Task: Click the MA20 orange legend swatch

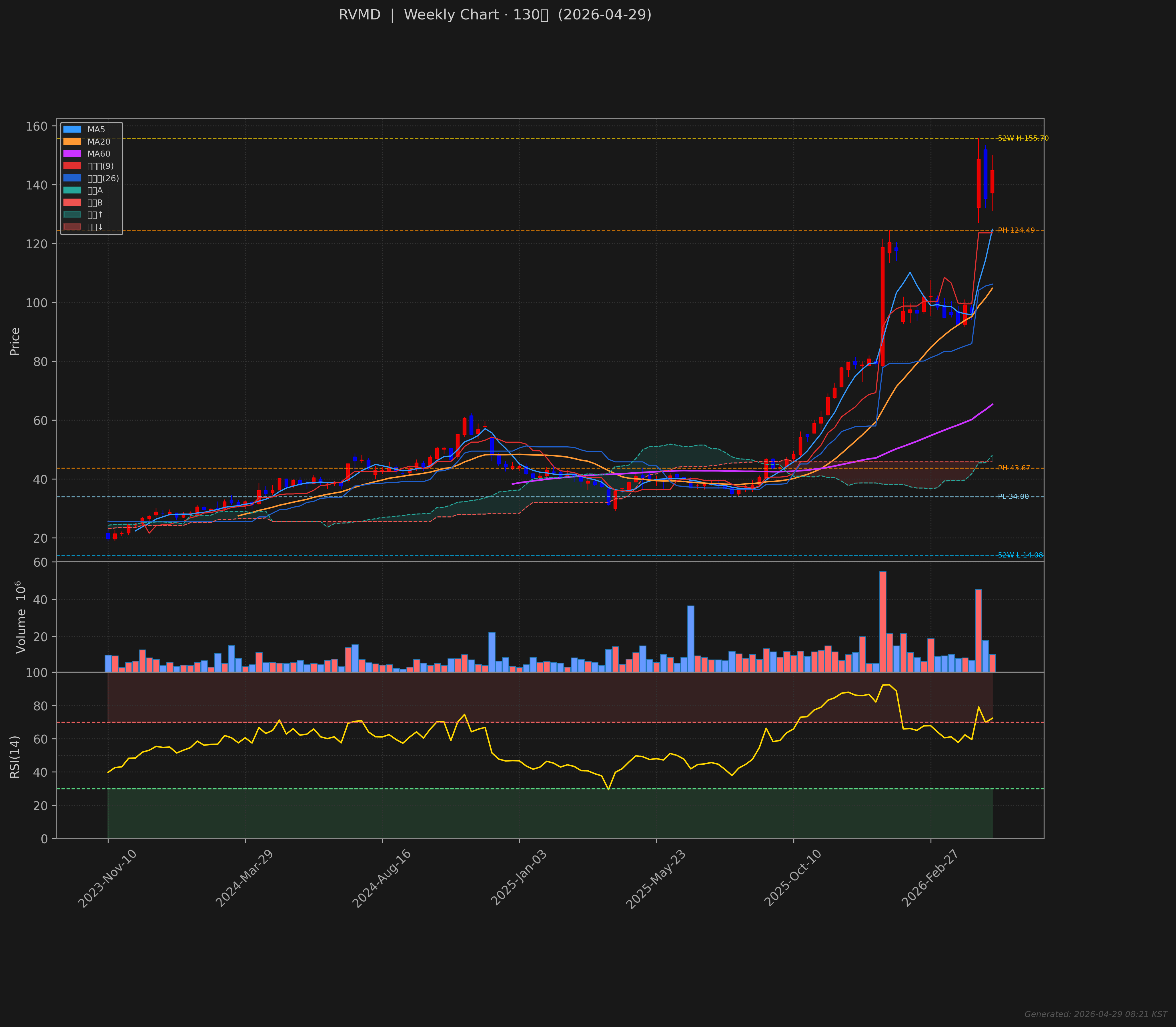Action: coord(72,141)
